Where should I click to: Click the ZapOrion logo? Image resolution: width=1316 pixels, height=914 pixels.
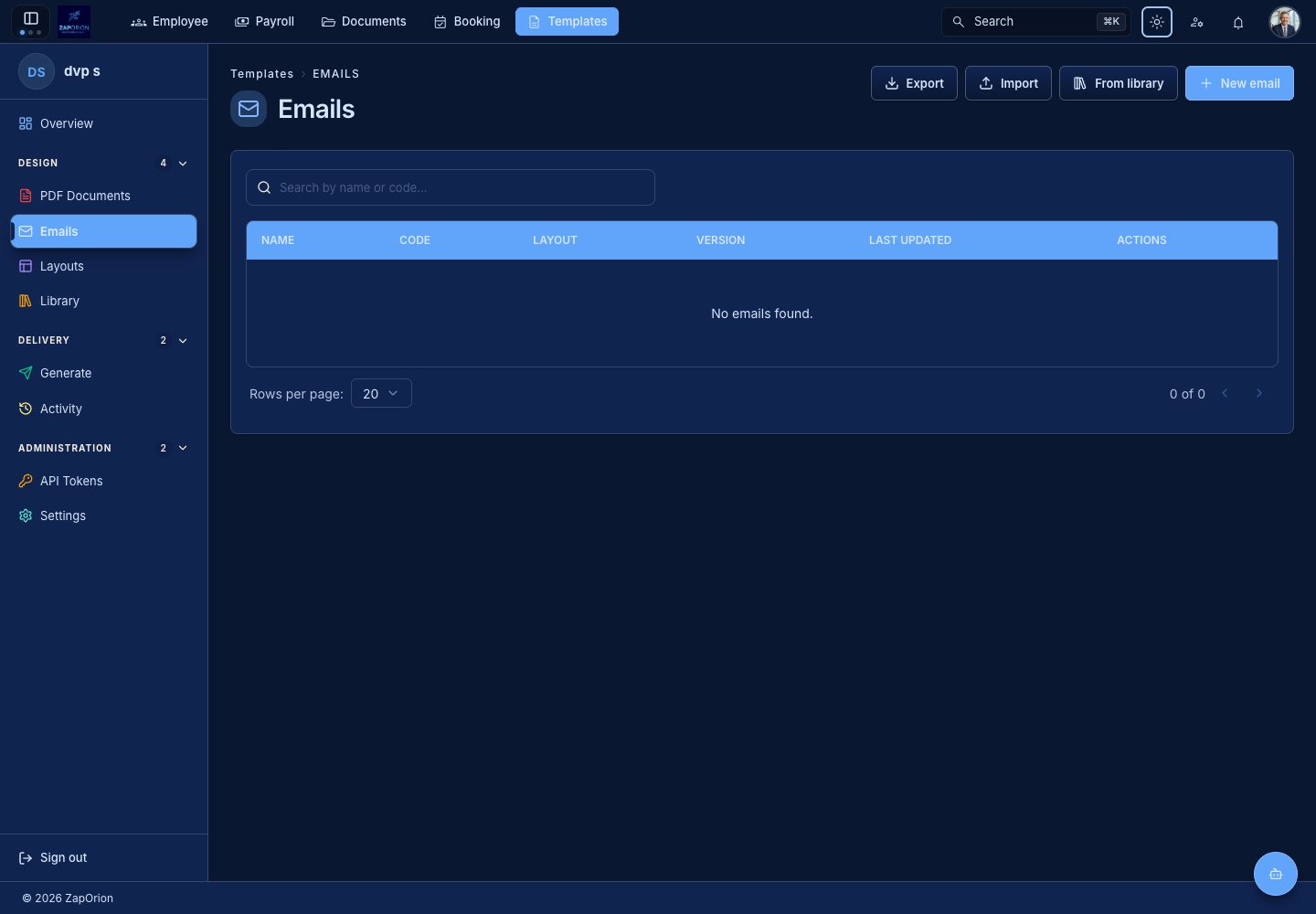(x=74, y=21)
